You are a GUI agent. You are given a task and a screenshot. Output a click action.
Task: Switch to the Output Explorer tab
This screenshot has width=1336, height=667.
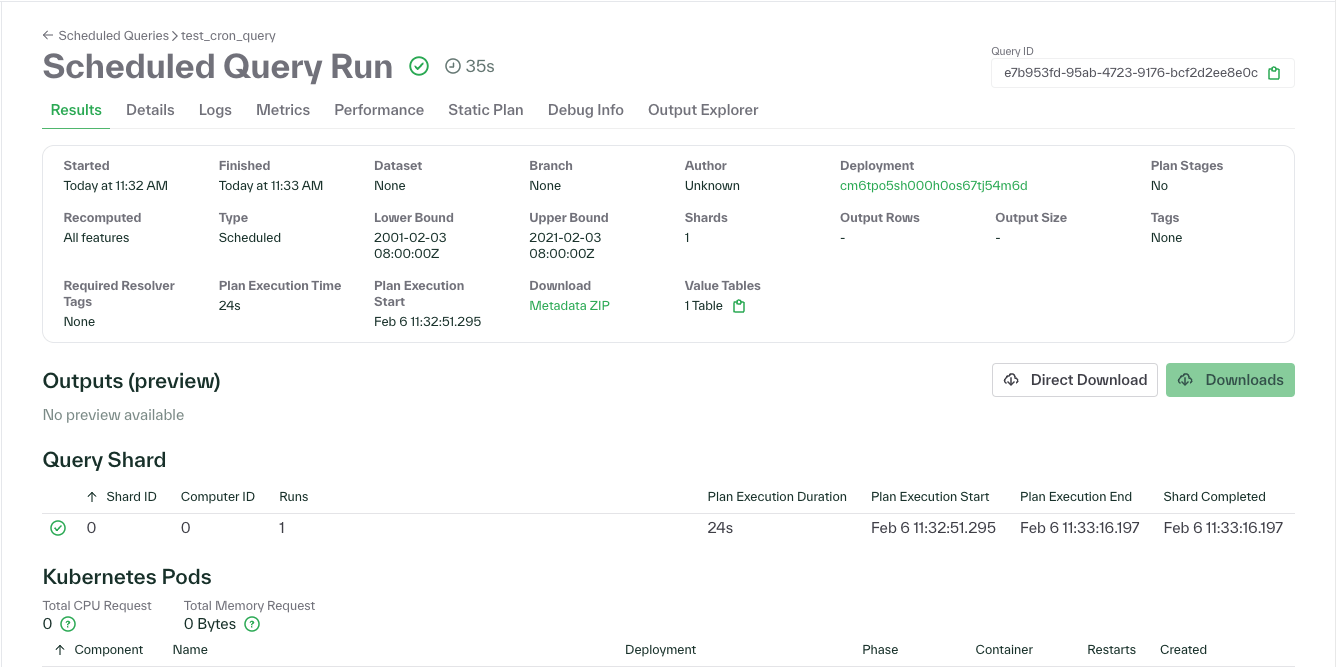(x=702, y=110)
